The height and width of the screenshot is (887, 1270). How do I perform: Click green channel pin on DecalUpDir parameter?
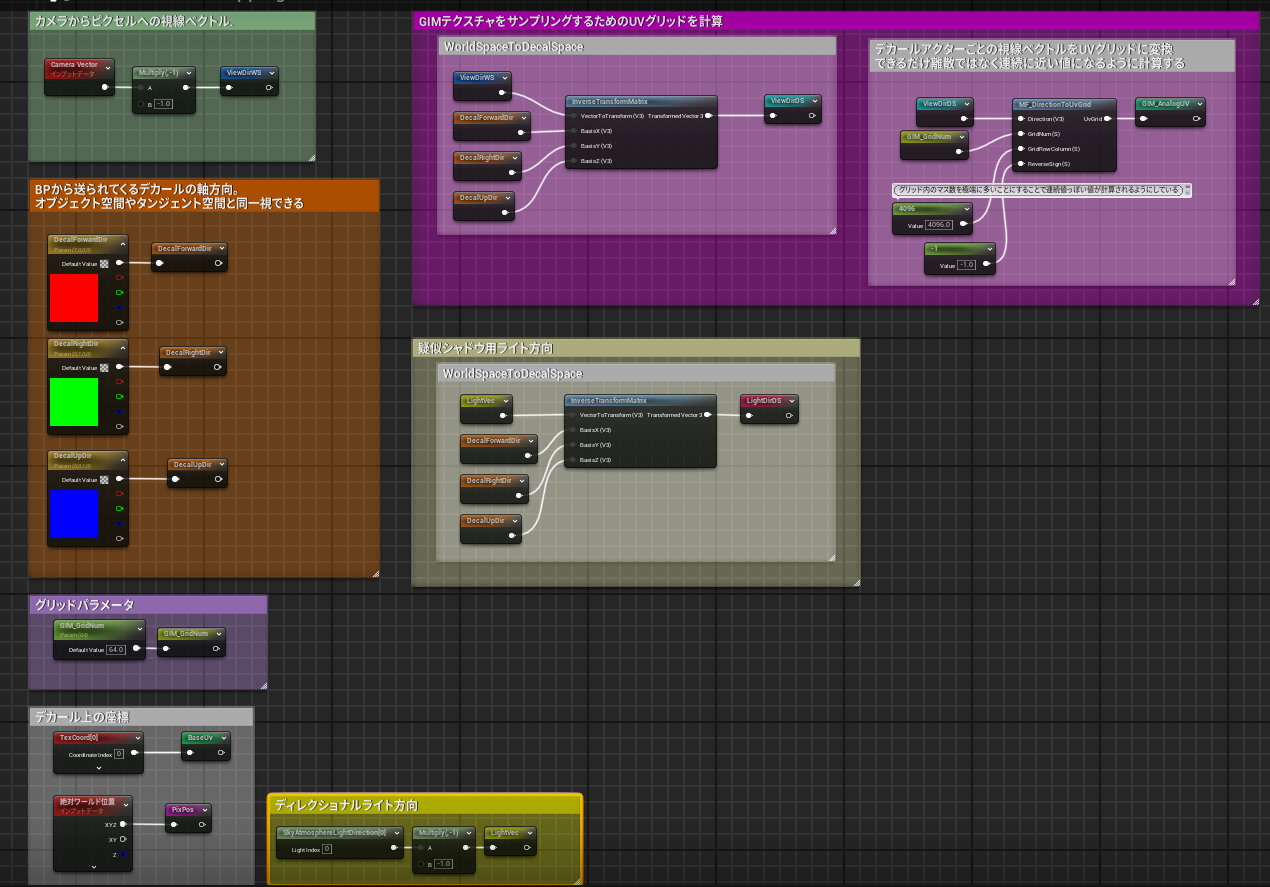(x=120, y=509)
